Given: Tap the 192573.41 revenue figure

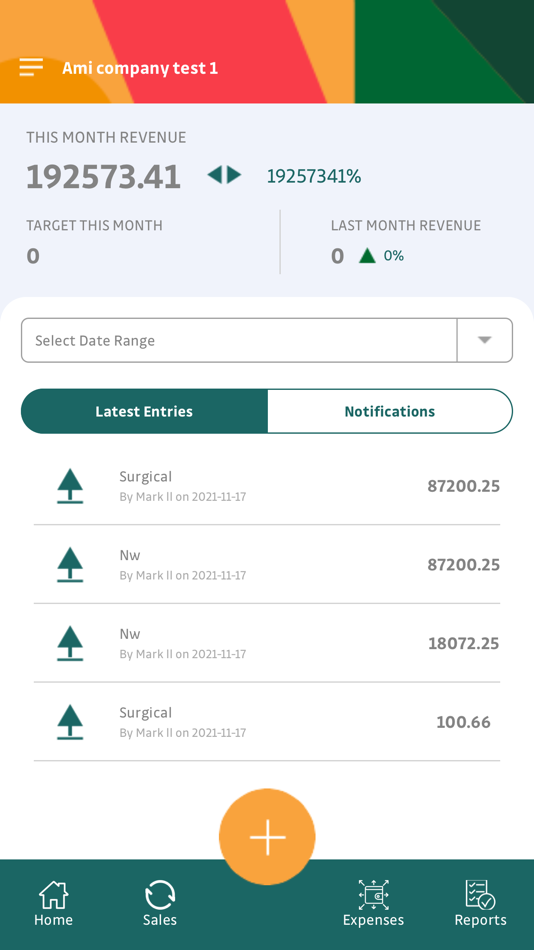Looking at the screenshot, I should [104, 177].
